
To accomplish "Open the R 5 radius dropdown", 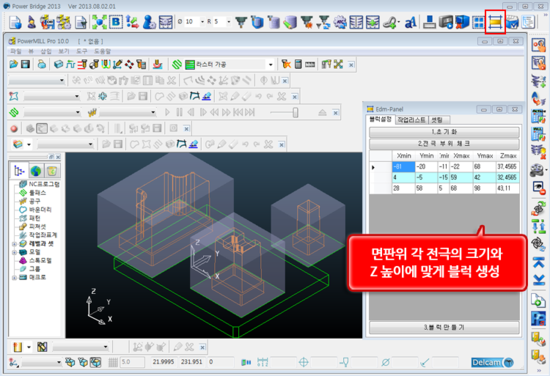I will tap(229, 22).
